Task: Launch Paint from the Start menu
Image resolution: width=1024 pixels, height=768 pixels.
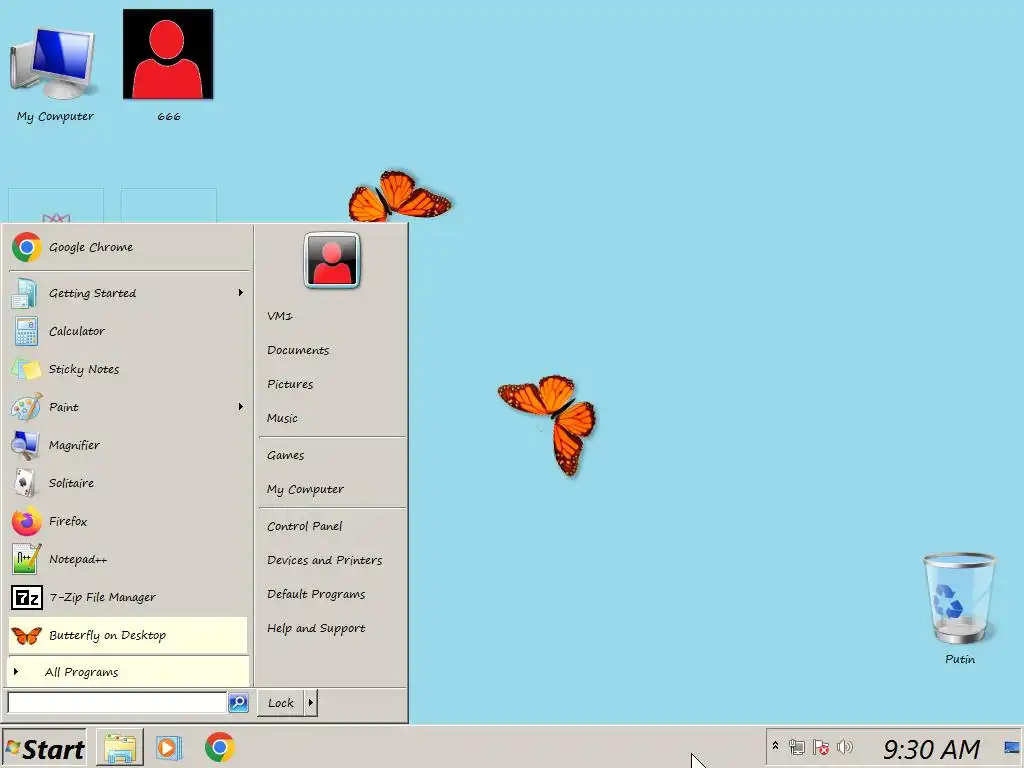Action: (x=129, y=407)
